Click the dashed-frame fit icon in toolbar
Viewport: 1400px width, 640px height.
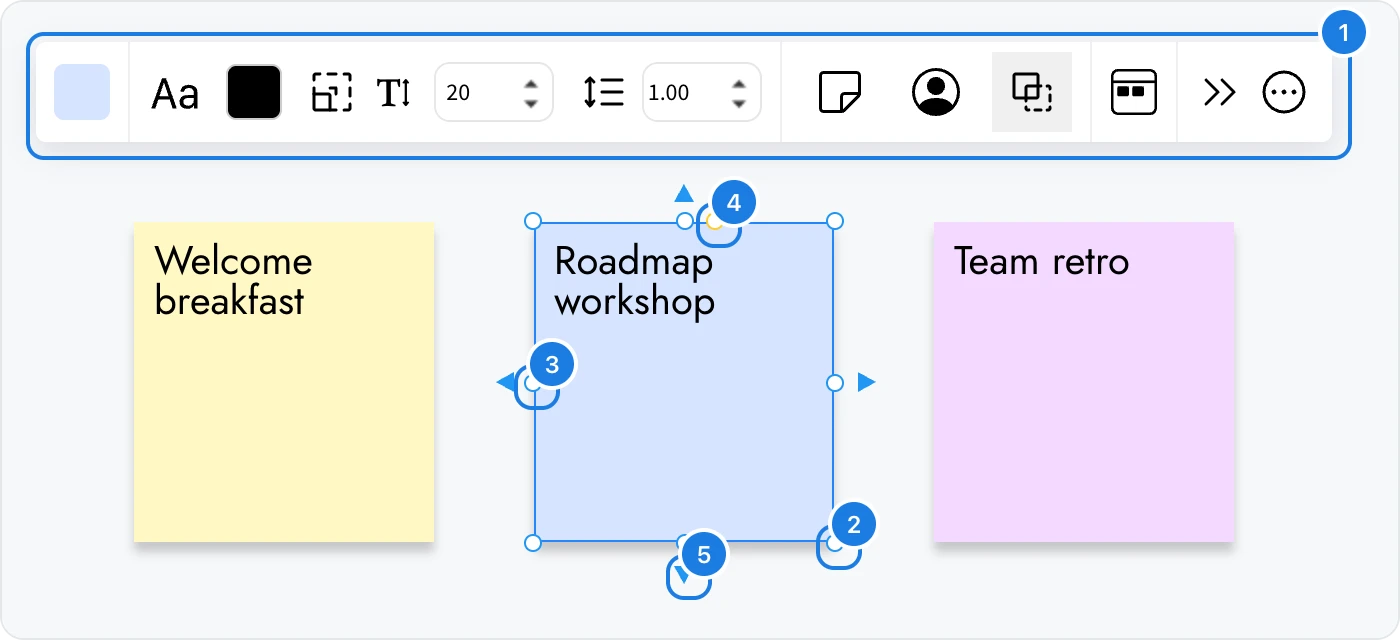[x=332, y=92]
